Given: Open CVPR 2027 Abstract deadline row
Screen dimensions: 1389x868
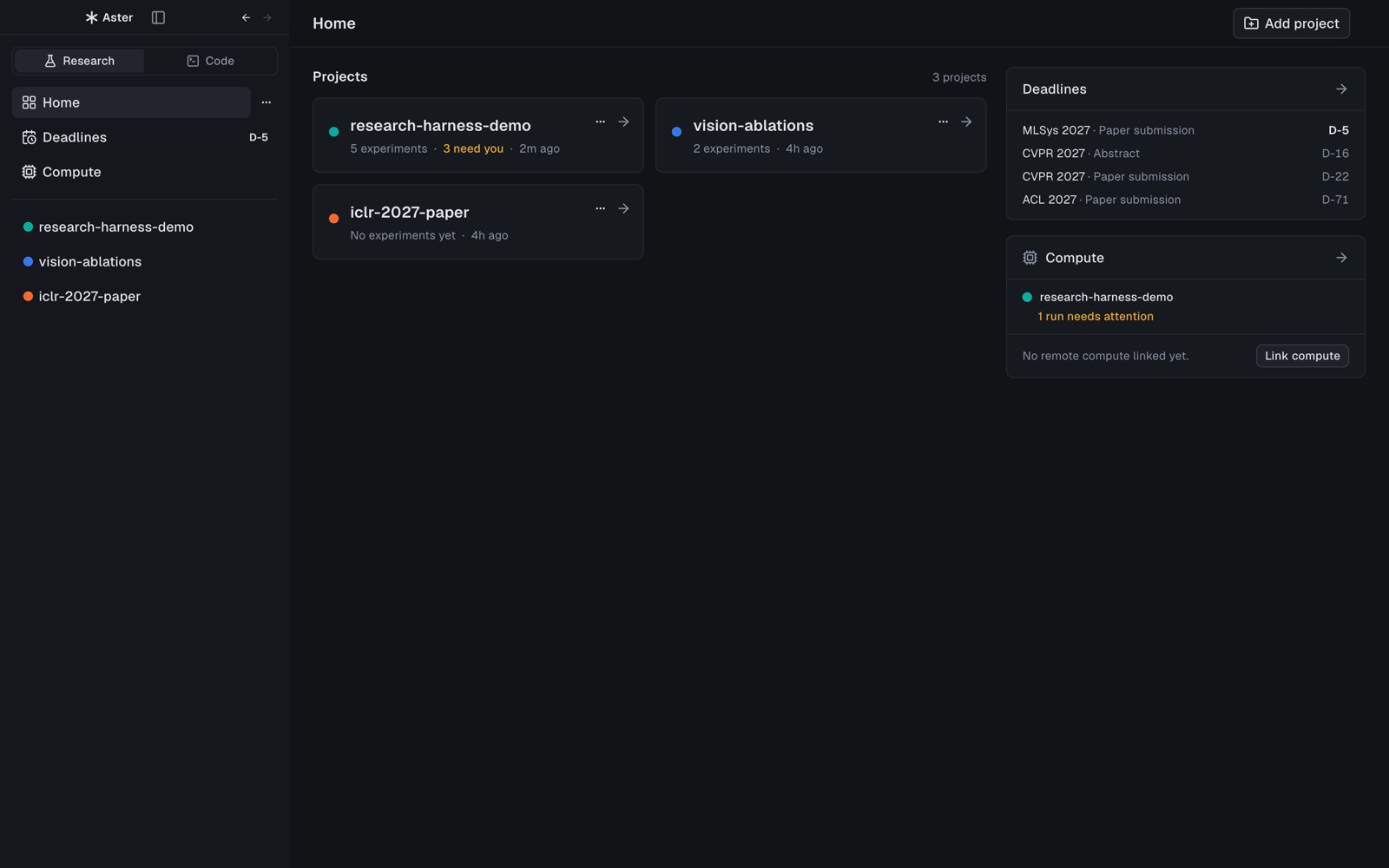Looking at the screenshot, I should (x=1185, y=154).
